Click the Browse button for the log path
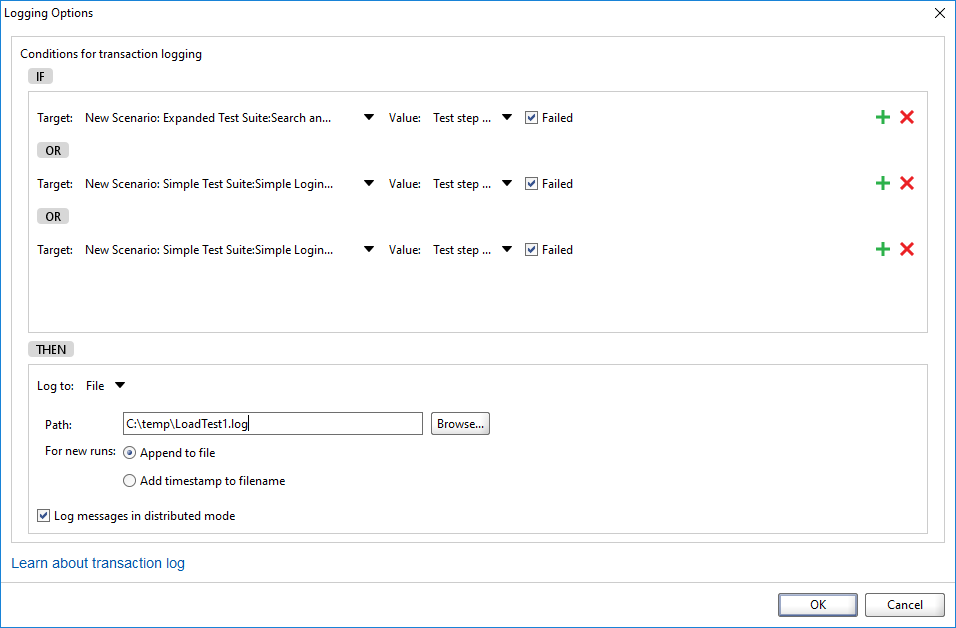The image size is (956, 628). (x=460, y=423)
